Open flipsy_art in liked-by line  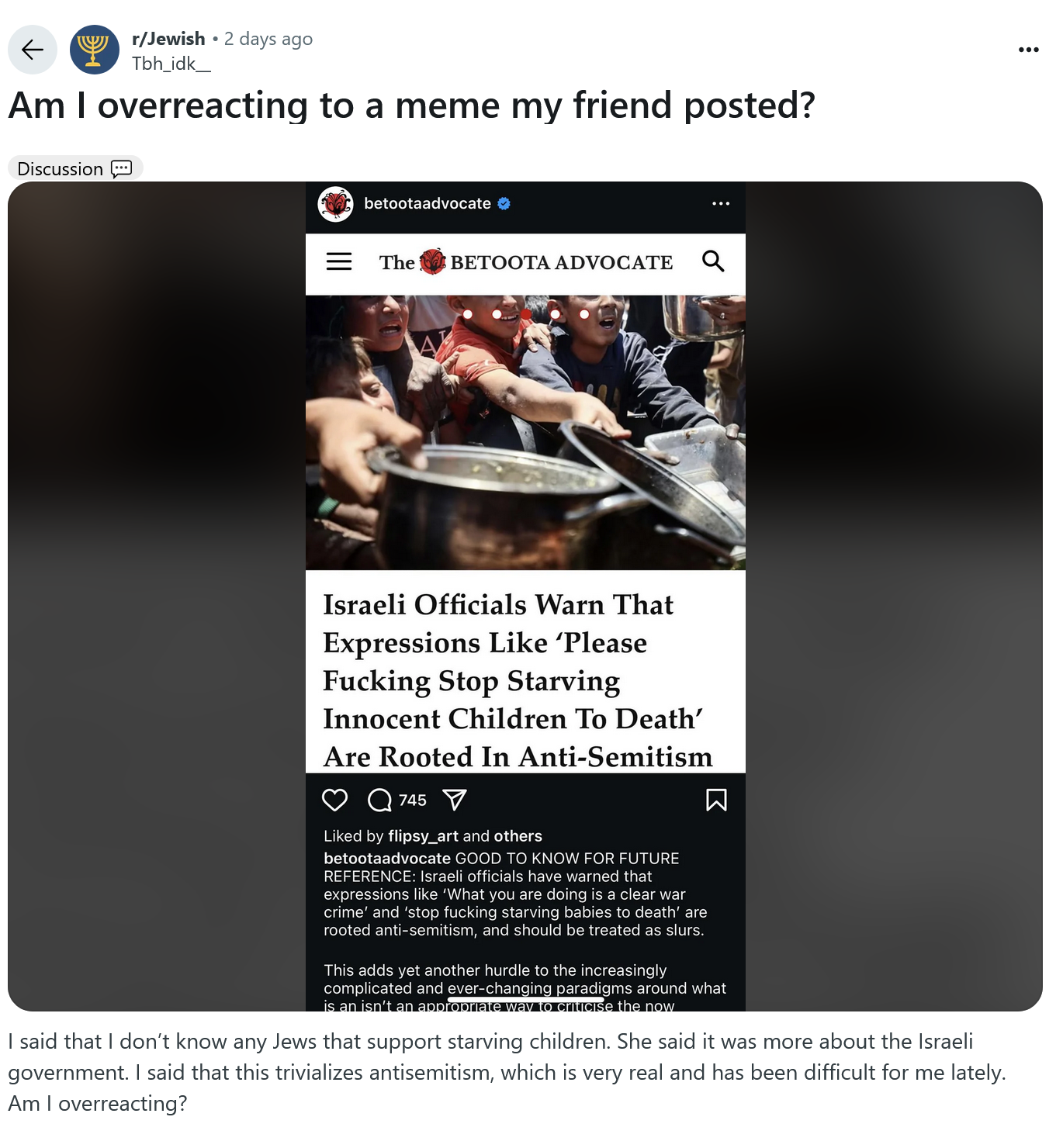click(x=423, y=836)
